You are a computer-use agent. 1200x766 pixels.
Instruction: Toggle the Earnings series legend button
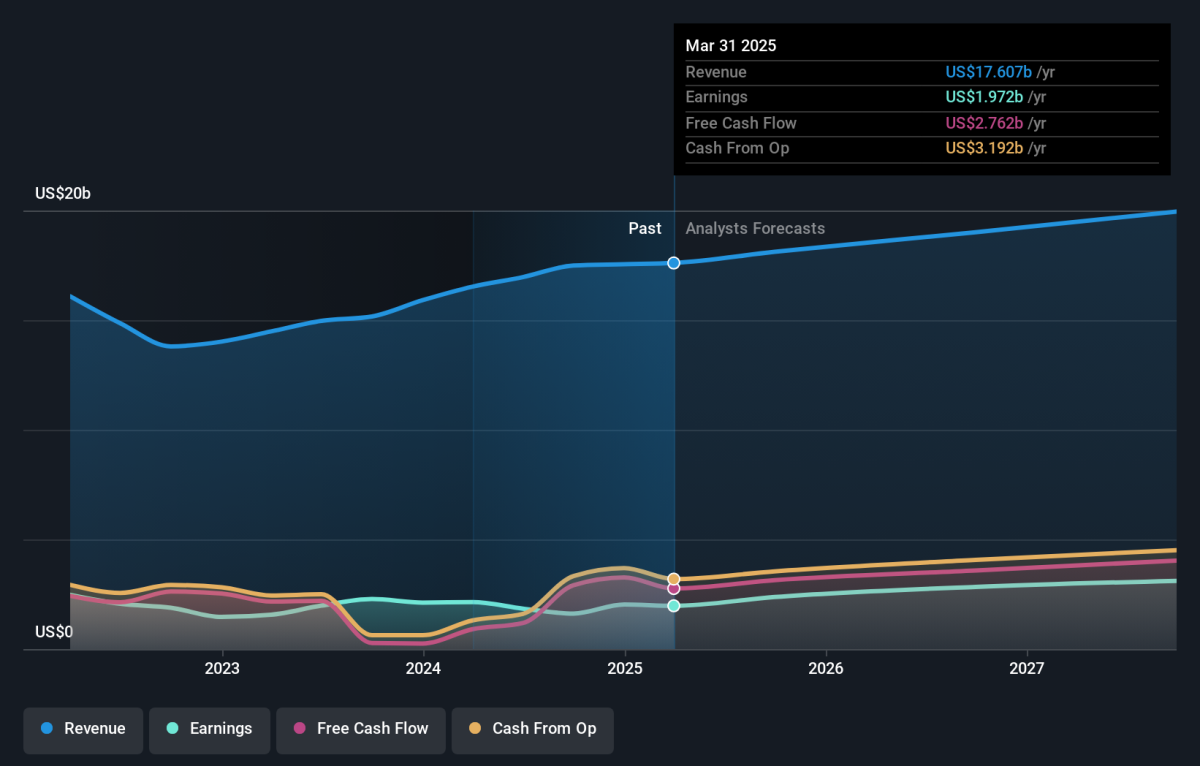coord(210,730)
